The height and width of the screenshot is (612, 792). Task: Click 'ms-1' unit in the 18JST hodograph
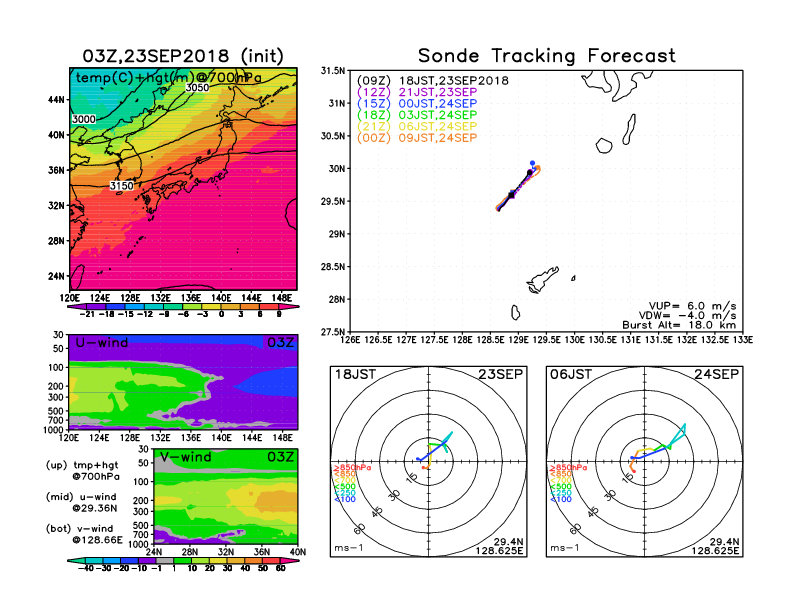(x=349, y=548)
